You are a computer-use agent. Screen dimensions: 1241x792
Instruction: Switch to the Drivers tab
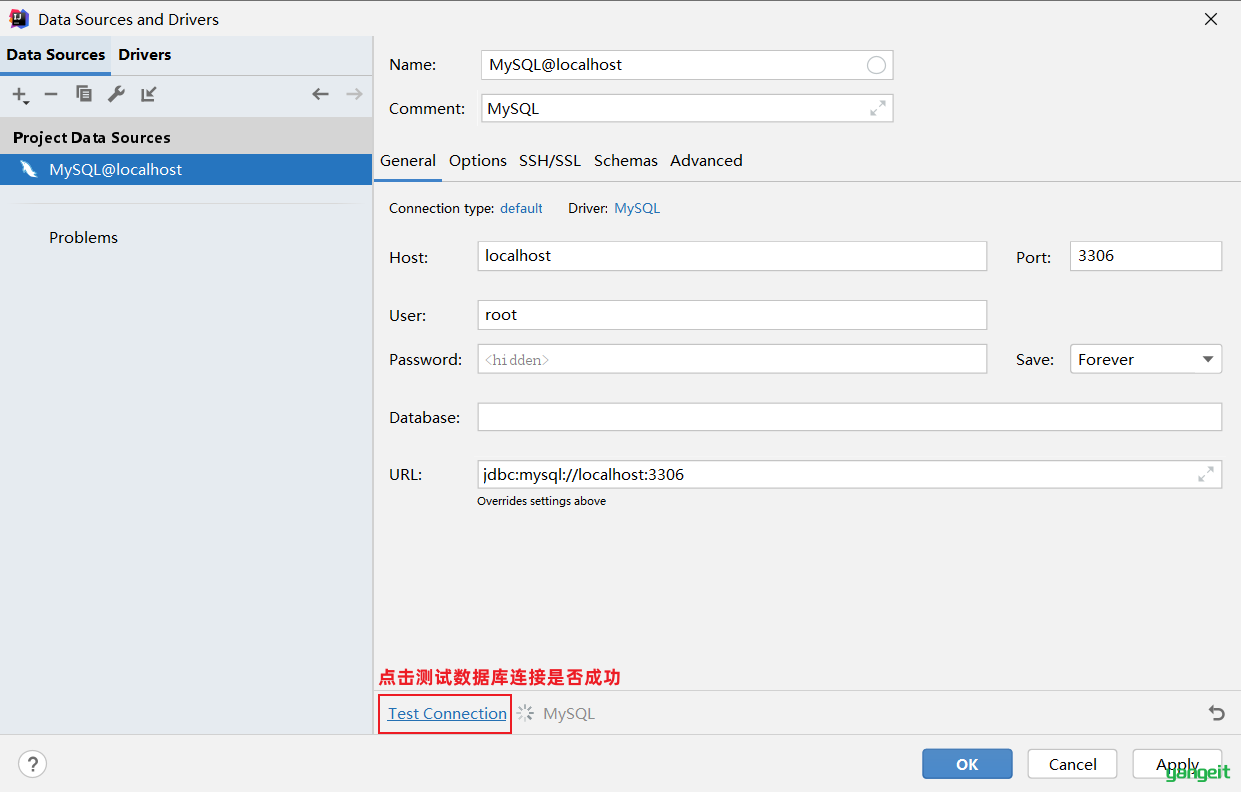click(145, 55)
